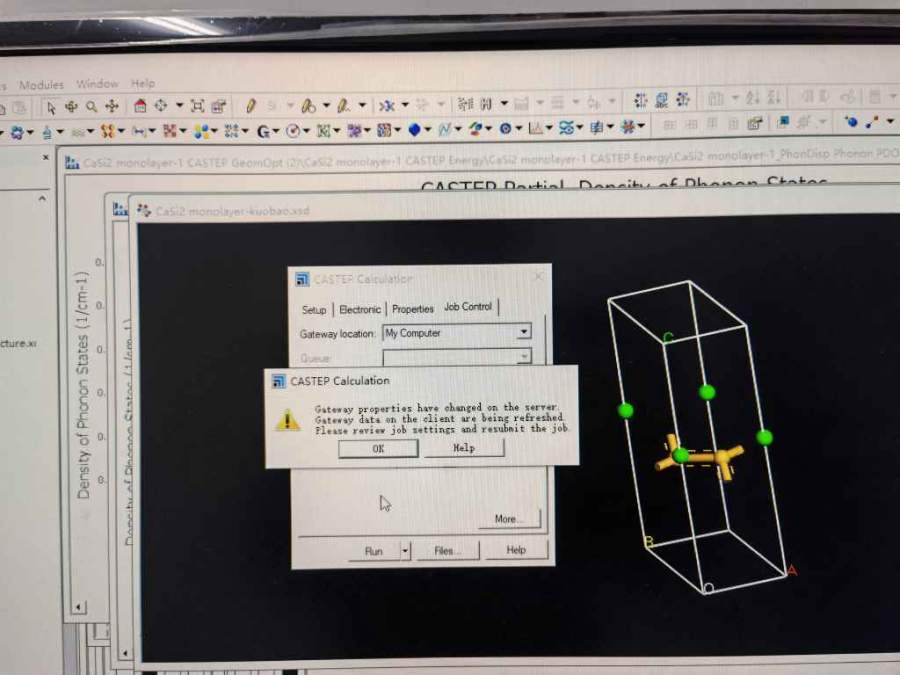Click the blue diamond module icon

pos(414,130)
